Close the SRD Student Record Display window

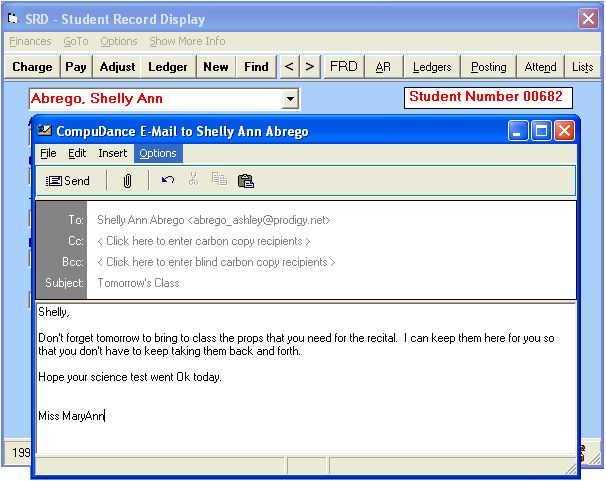point(588,19)
